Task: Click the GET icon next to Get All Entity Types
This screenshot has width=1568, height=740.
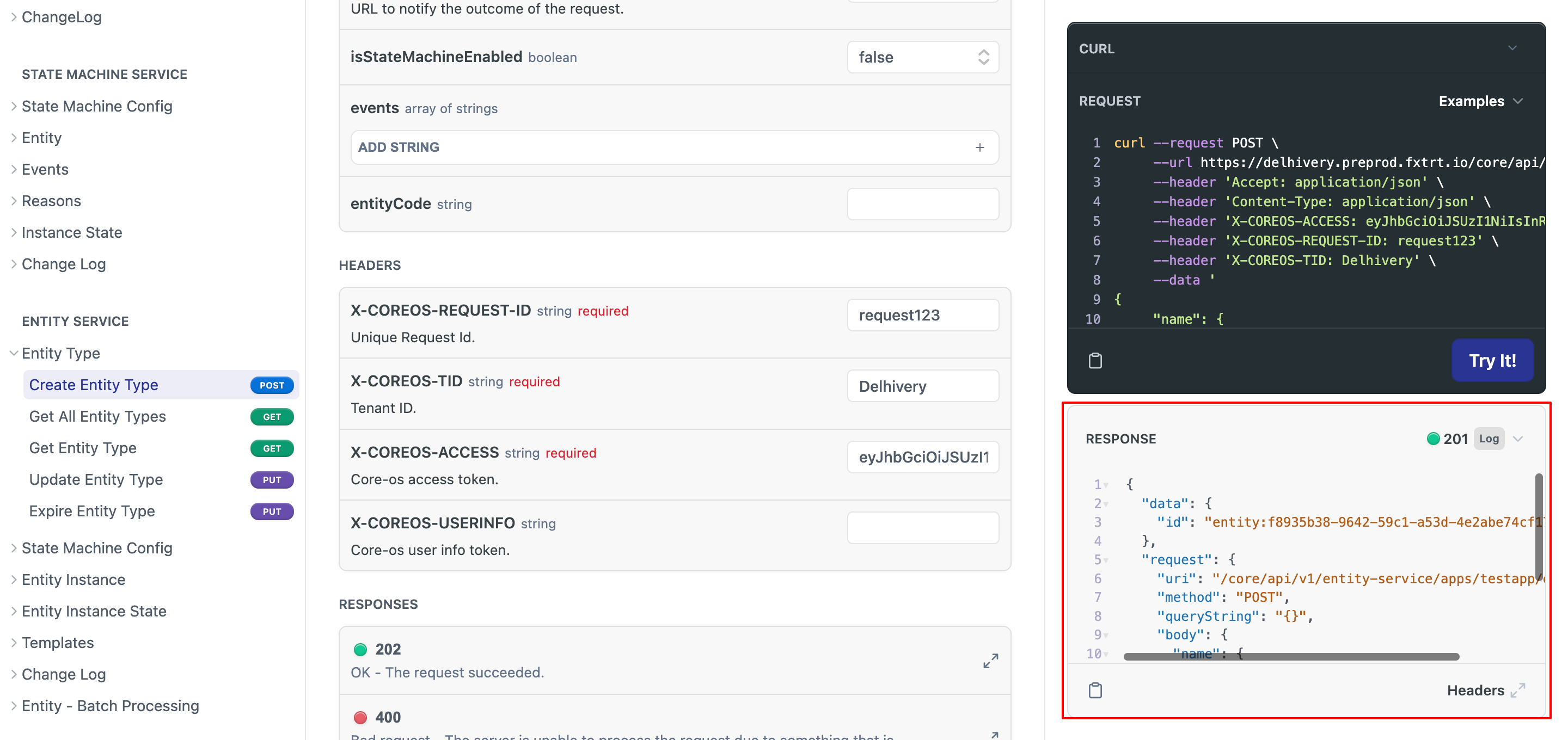Action: tap(271, 416)
